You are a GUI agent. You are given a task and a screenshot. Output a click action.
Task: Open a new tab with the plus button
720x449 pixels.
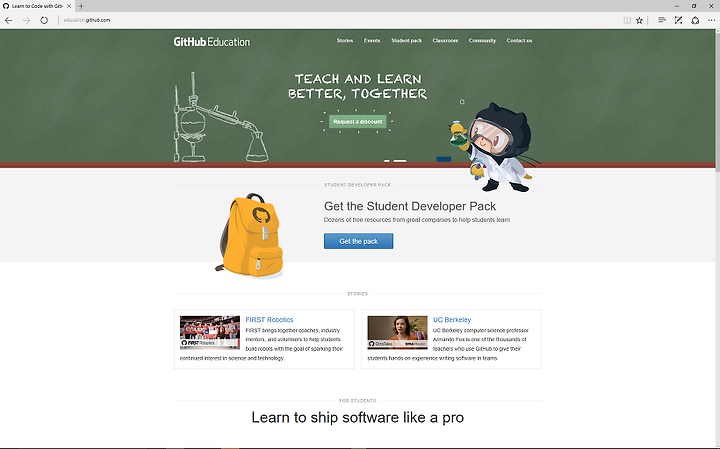click(81, 6)
